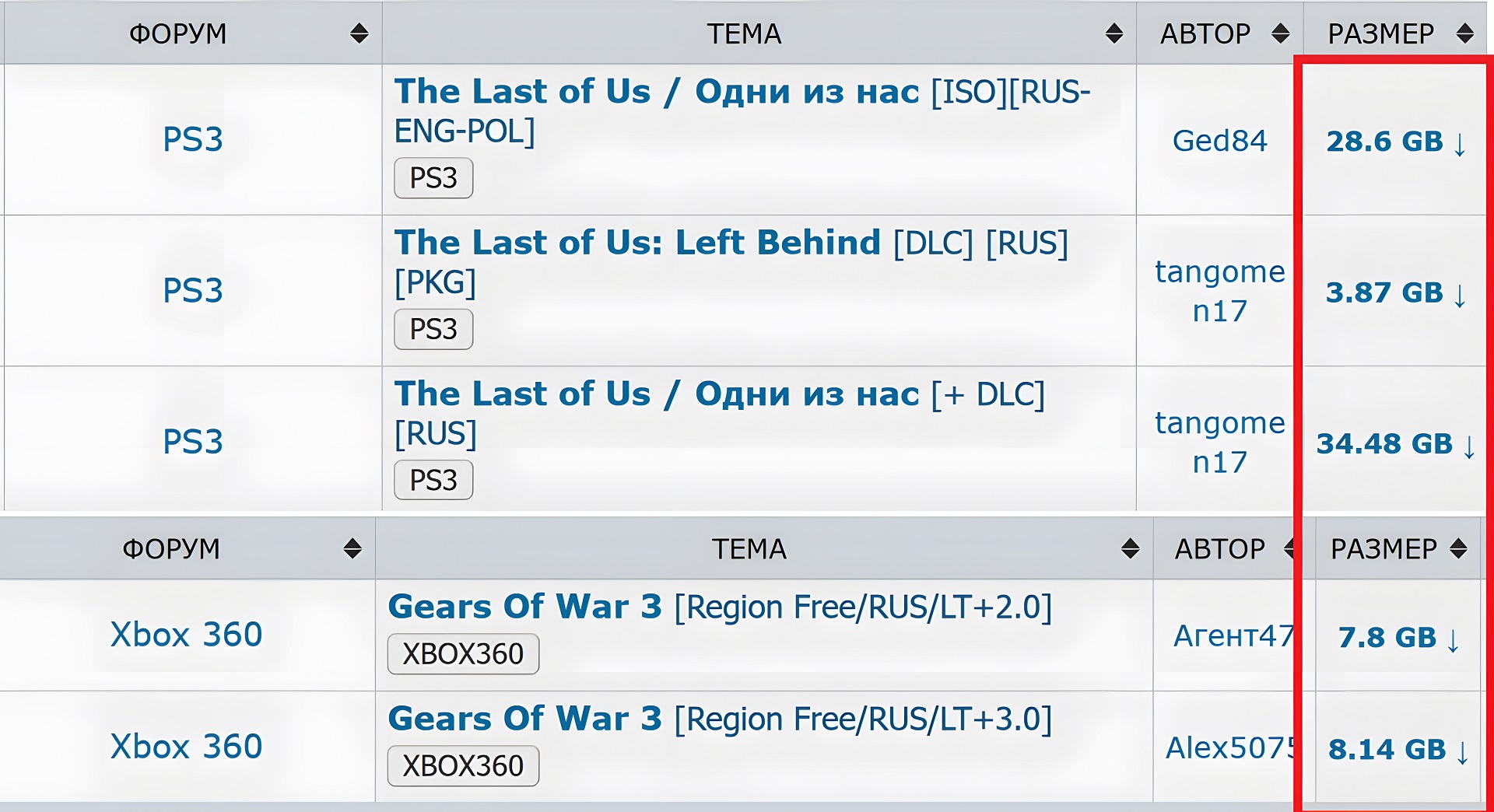
Task: Sort bottom table by ФОРУМ arrows
Action: [352, 548]
